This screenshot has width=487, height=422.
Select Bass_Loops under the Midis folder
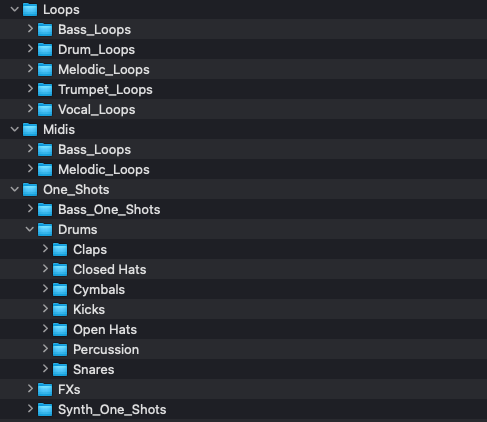click(243, 149)
